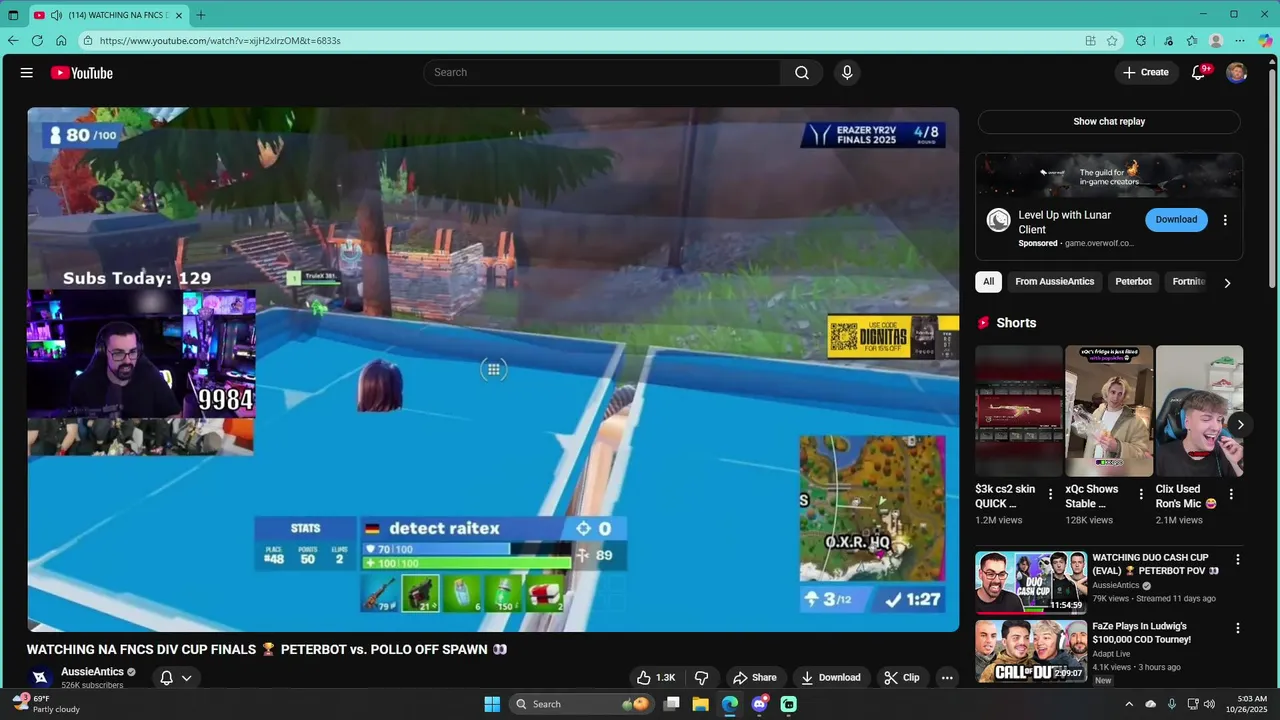Open Windows Start menu
Image resolution: width=1280 pixels, height=720 pixels.
point(492,704)
